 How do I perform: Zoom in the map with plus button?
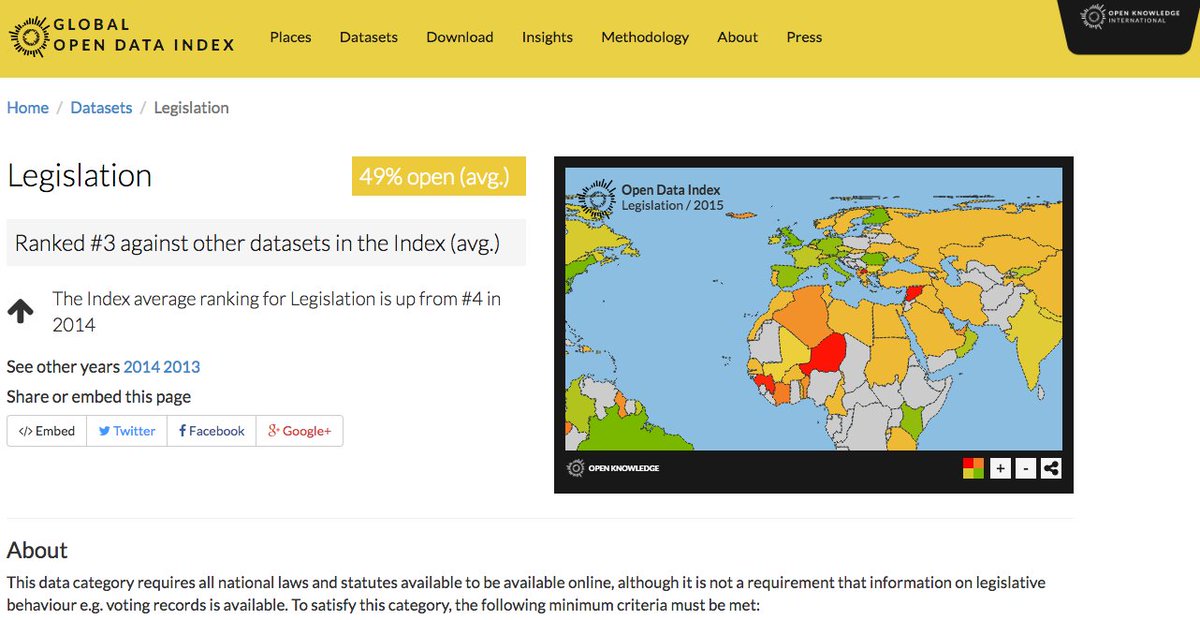pyautogui.click(x=1000, y=468)
